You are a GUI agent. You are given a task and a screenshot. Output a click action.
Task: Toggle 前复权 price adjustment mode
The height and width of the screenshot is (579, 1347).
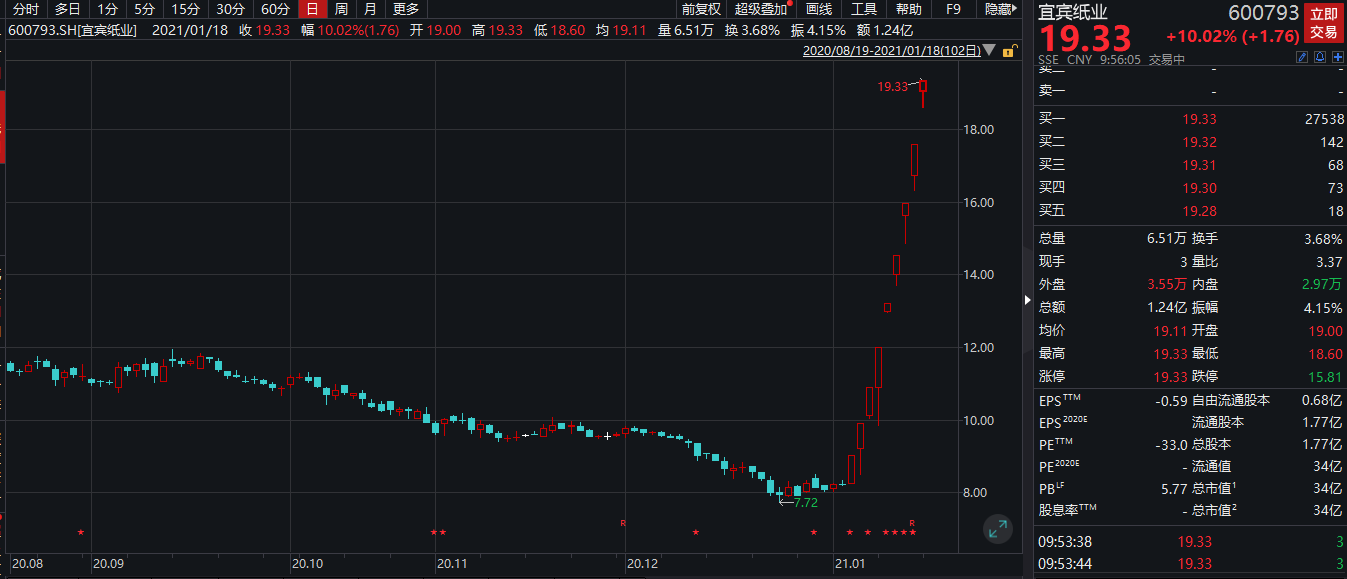(701, 9)
